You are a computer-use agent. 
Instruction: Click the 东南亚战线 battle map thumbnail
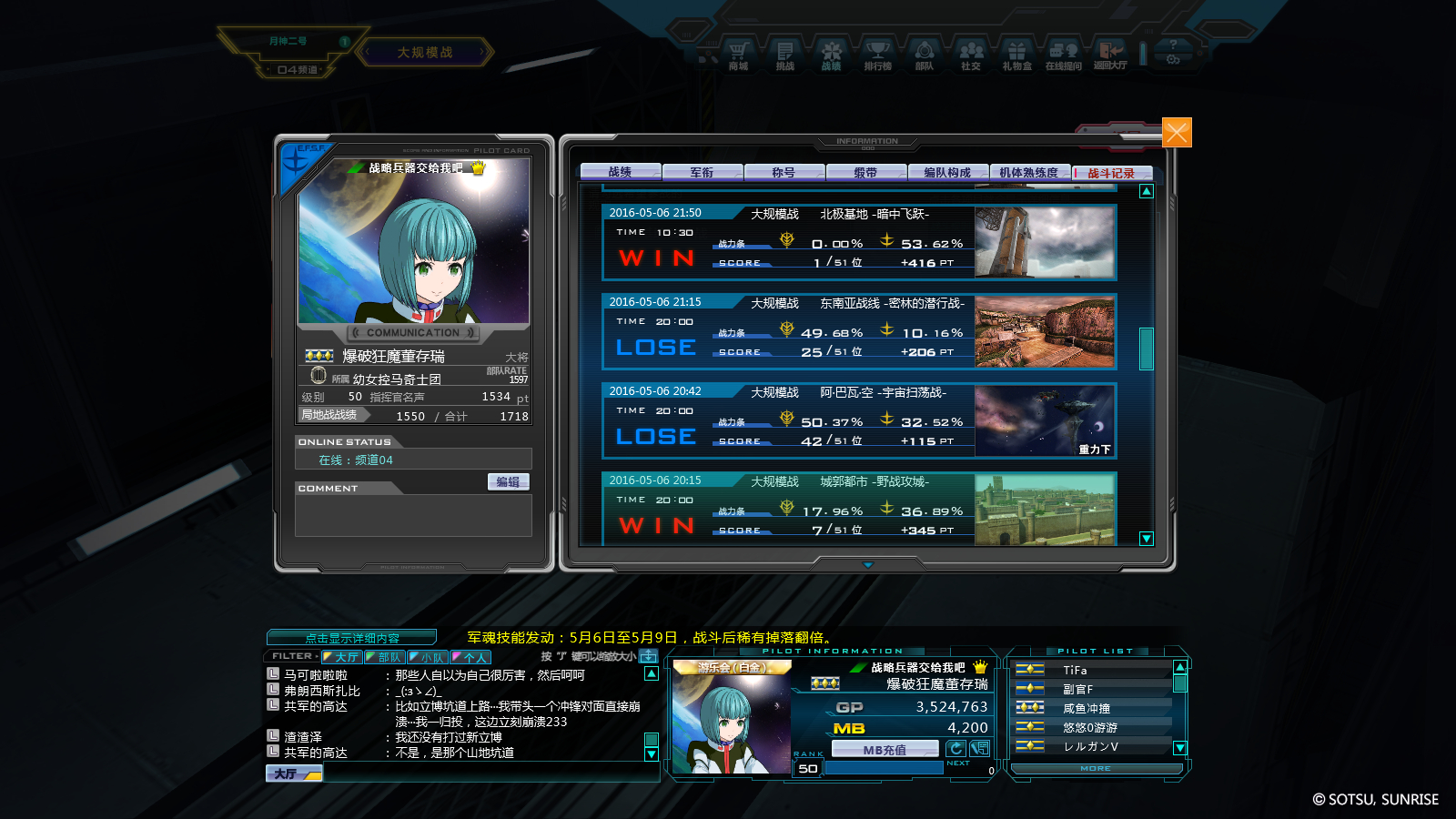click(1045, 331)
